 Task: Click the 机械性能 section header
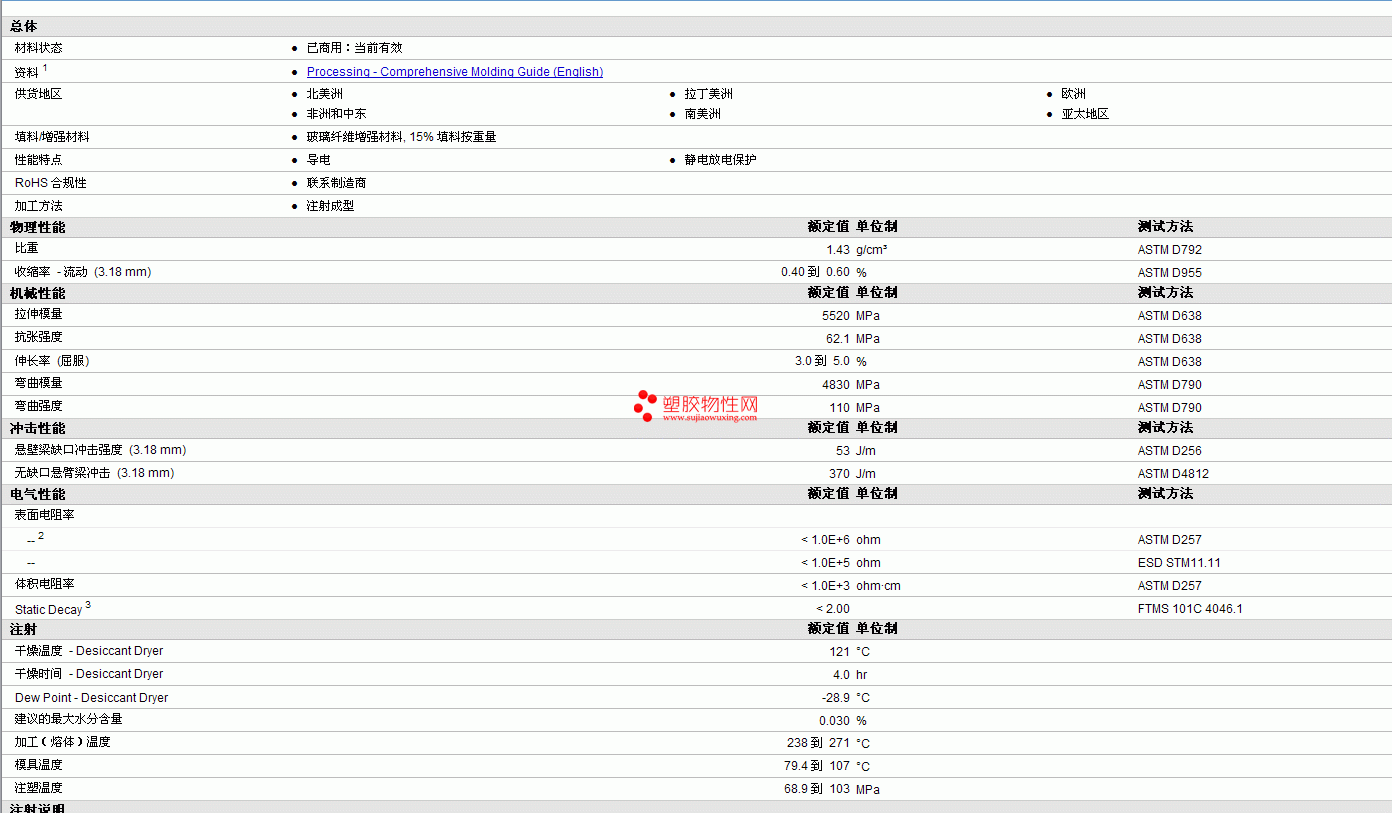38,294
